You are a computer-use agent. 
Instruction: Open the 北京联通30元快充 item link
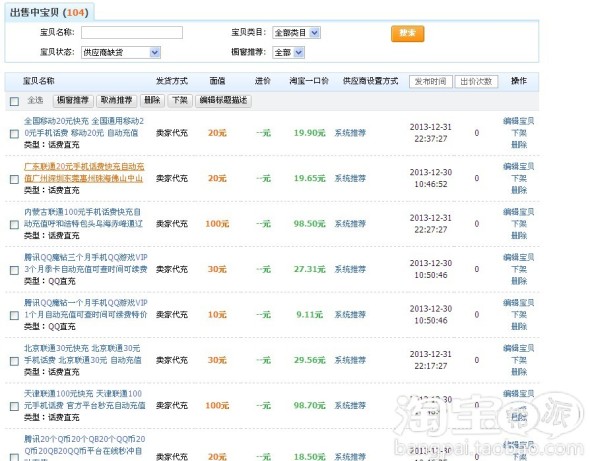(83, 354)
